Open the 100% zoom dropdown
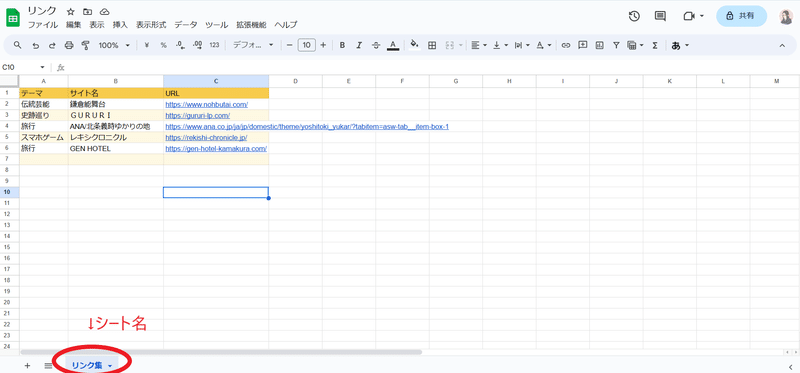The height and width of the screenshot is (373, 800). (114, 45)
